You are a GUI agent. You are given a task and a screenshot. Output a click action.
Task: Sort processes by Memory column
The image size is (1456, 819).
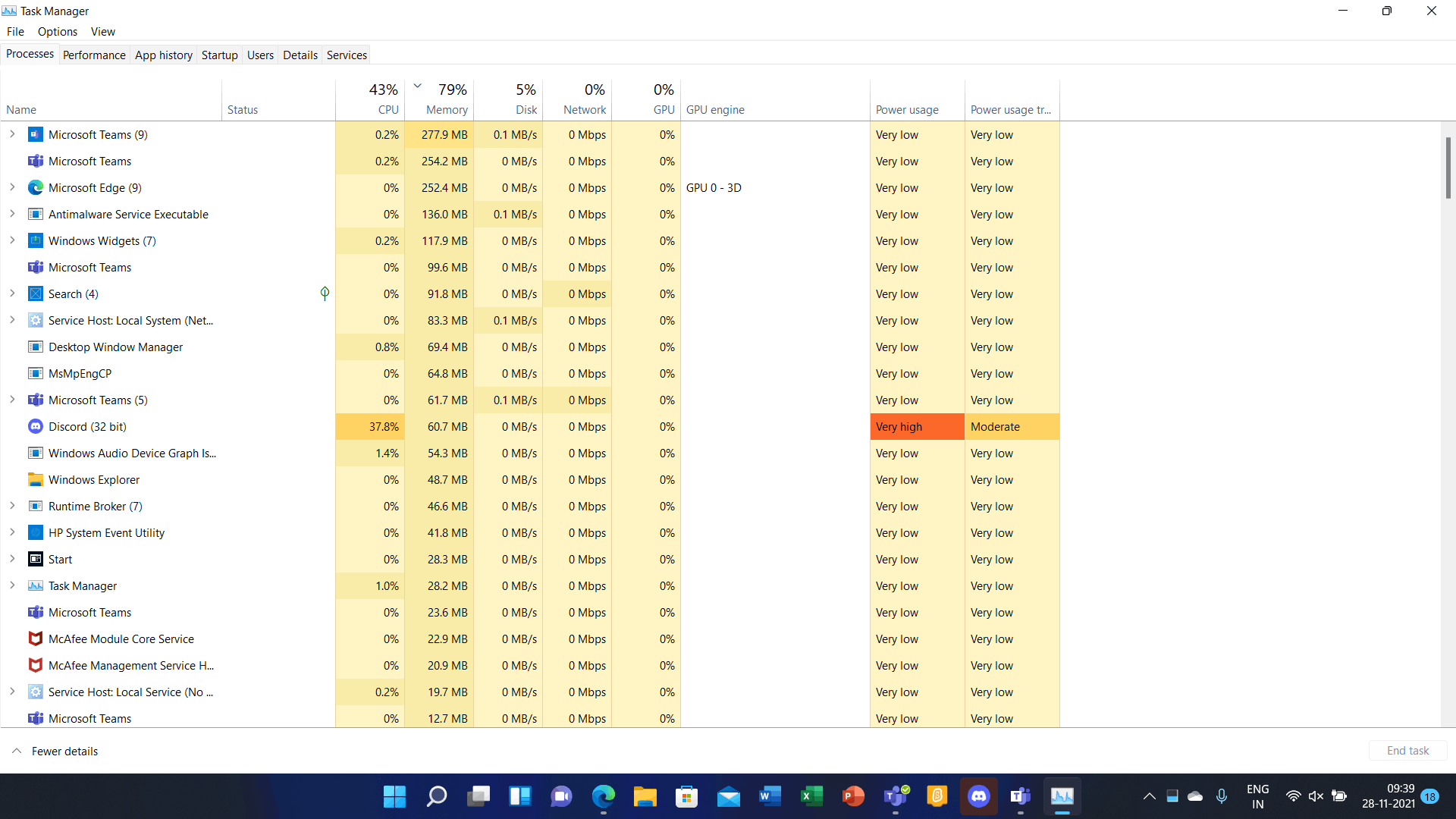tap(439, 99)
